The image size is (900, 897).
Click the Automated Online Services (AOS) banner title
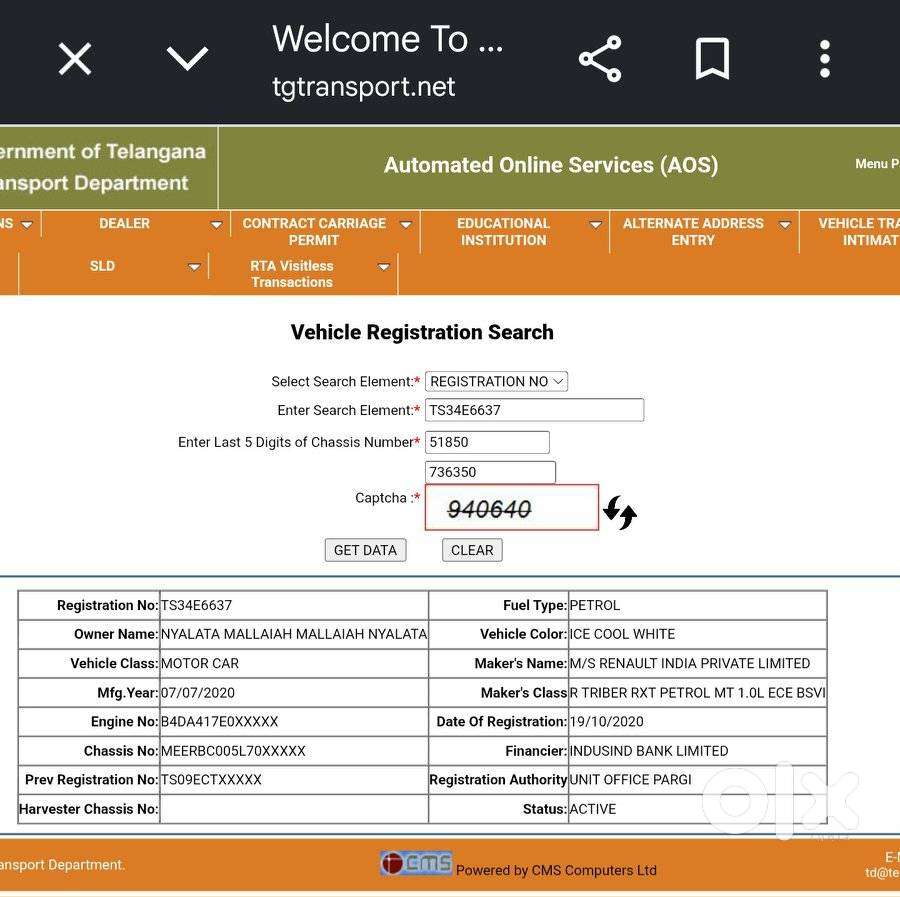pos(551,165)
